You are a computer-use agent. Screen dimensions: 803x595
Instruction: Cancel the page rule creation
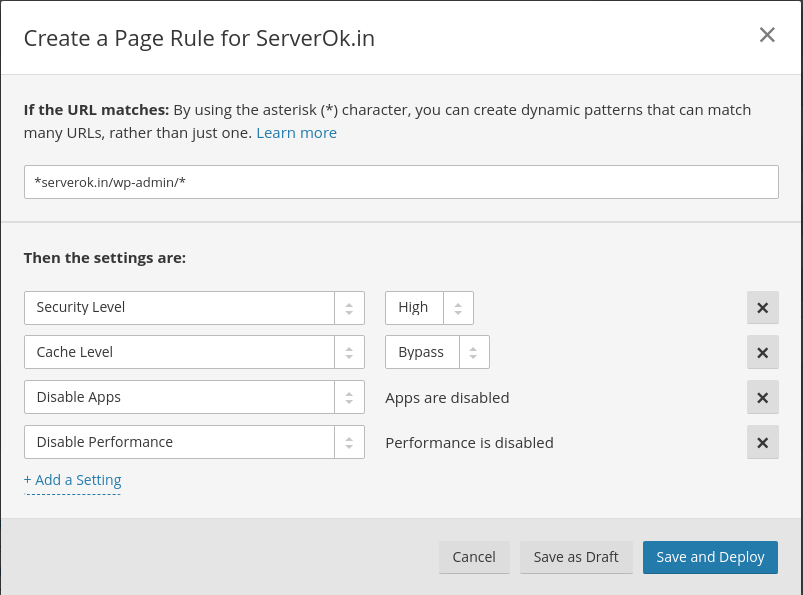tap(474, 557)
